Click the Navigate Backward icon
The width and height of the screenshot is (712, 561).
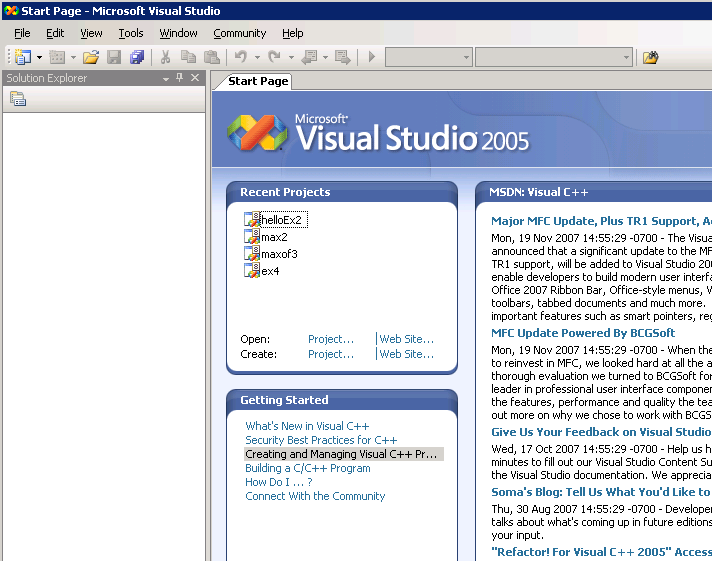tap(309, 57)
